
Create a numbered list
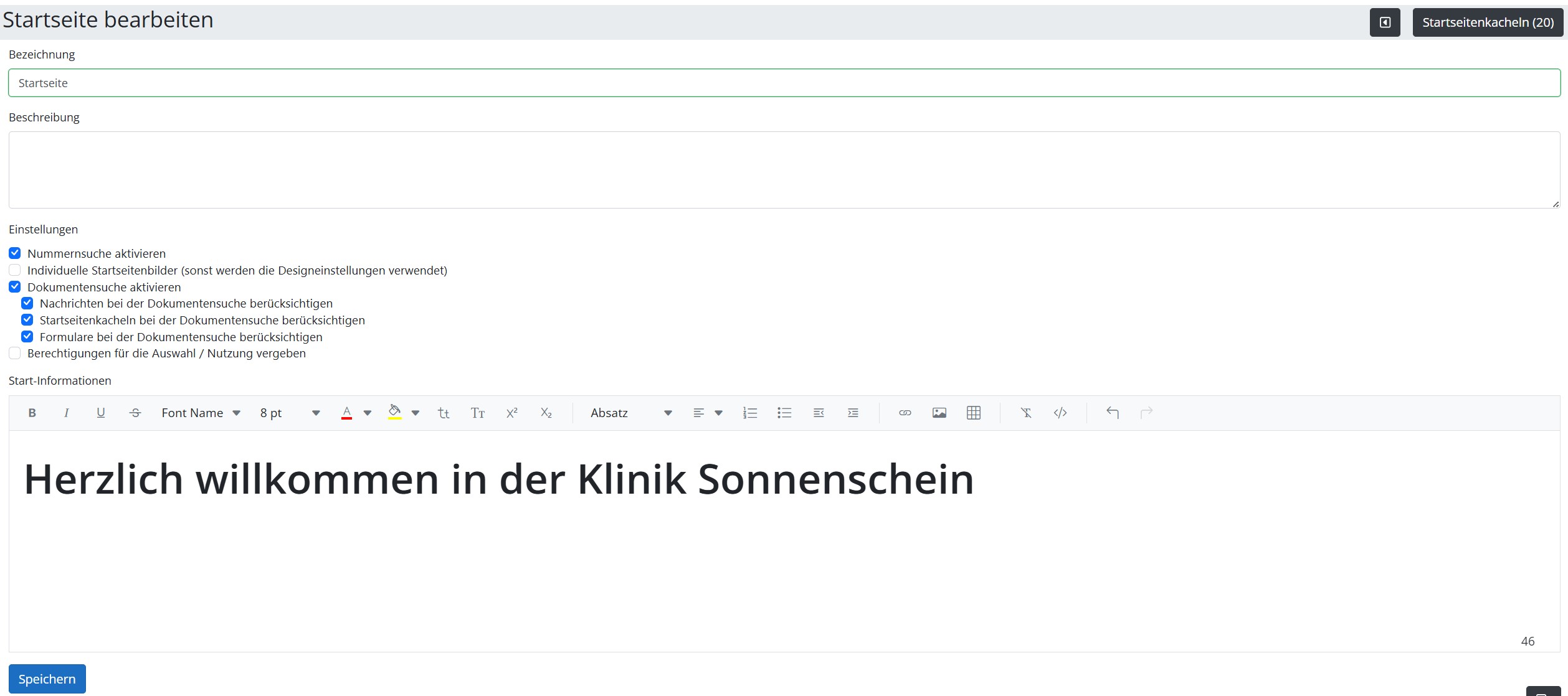coord(750,413)
